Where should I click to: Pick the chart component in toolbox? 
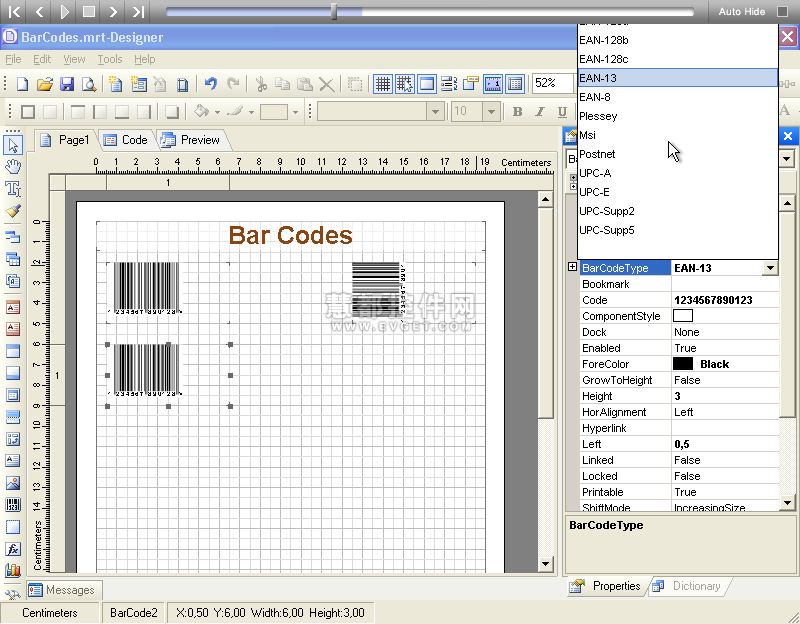pyautogui.click(x=13, y=570)
